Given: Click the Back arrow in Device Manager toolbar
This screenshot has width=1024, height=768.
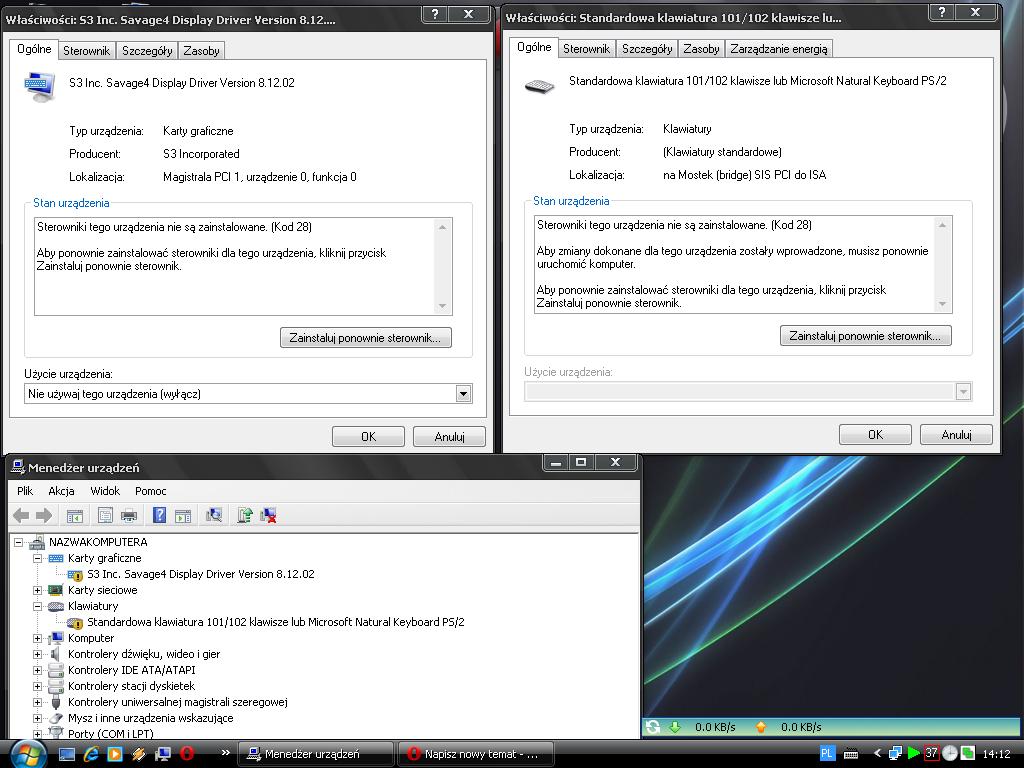Looking at the screenshot, I should coord(22,515).
